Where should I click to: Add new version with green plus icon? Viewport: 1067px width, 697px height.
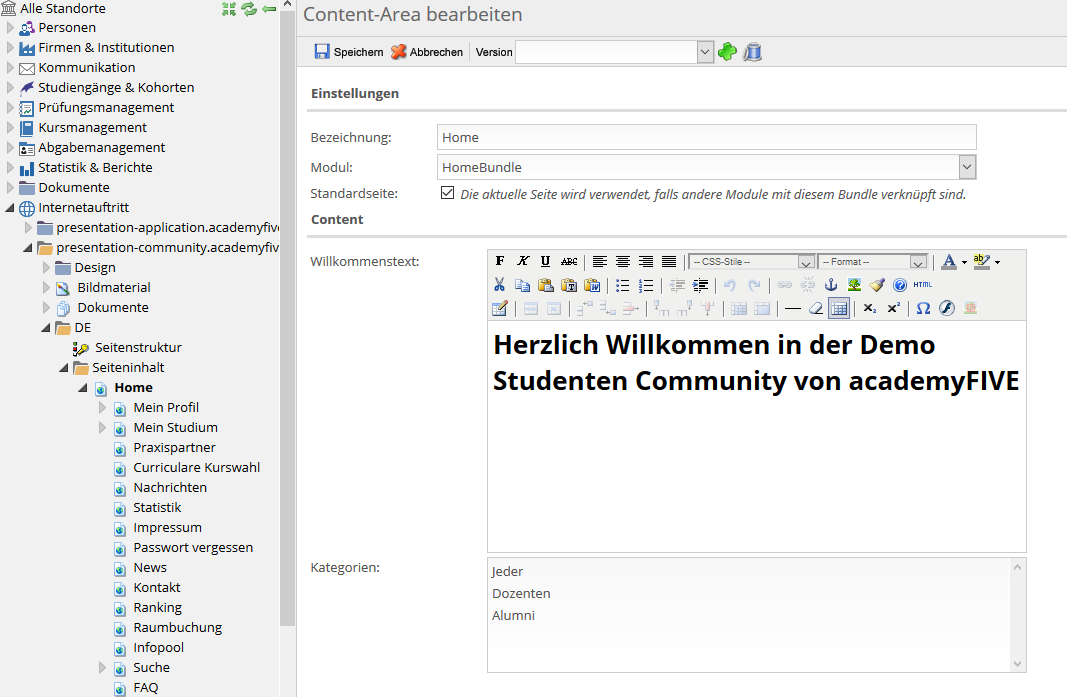click(727, 52)
